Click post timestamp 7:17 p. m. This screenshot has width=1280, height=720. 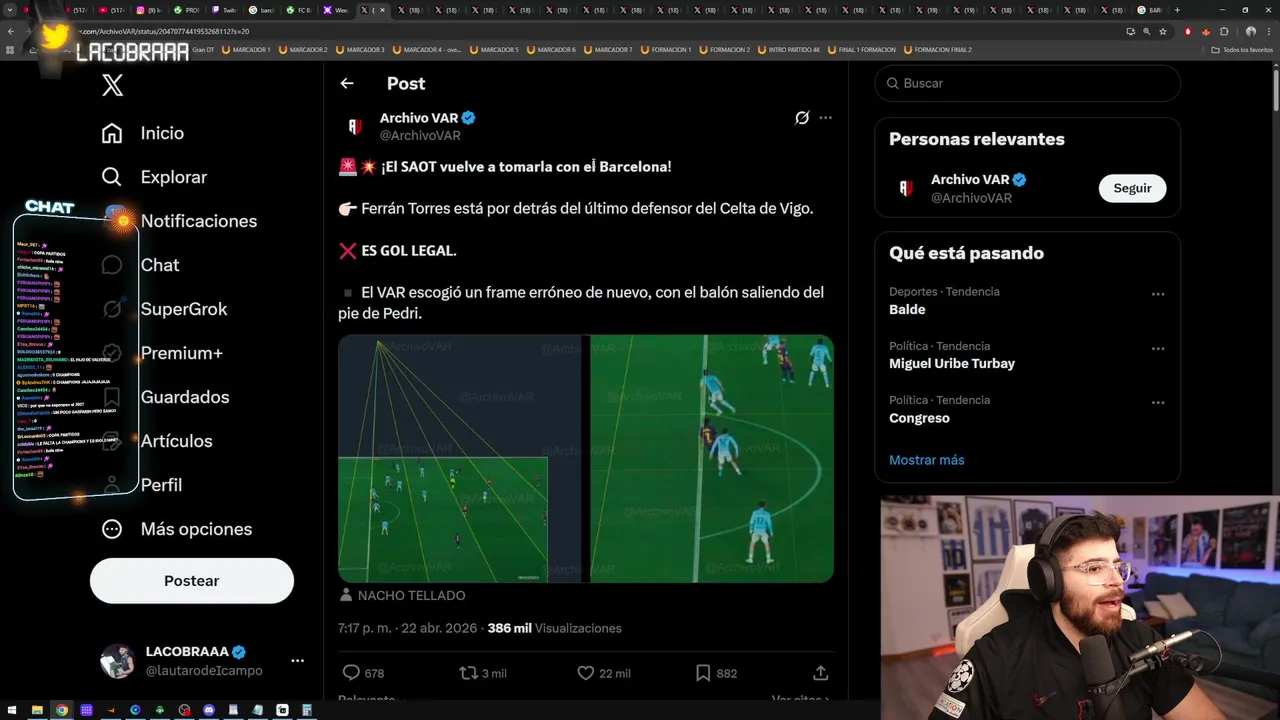tap(405, 628)
